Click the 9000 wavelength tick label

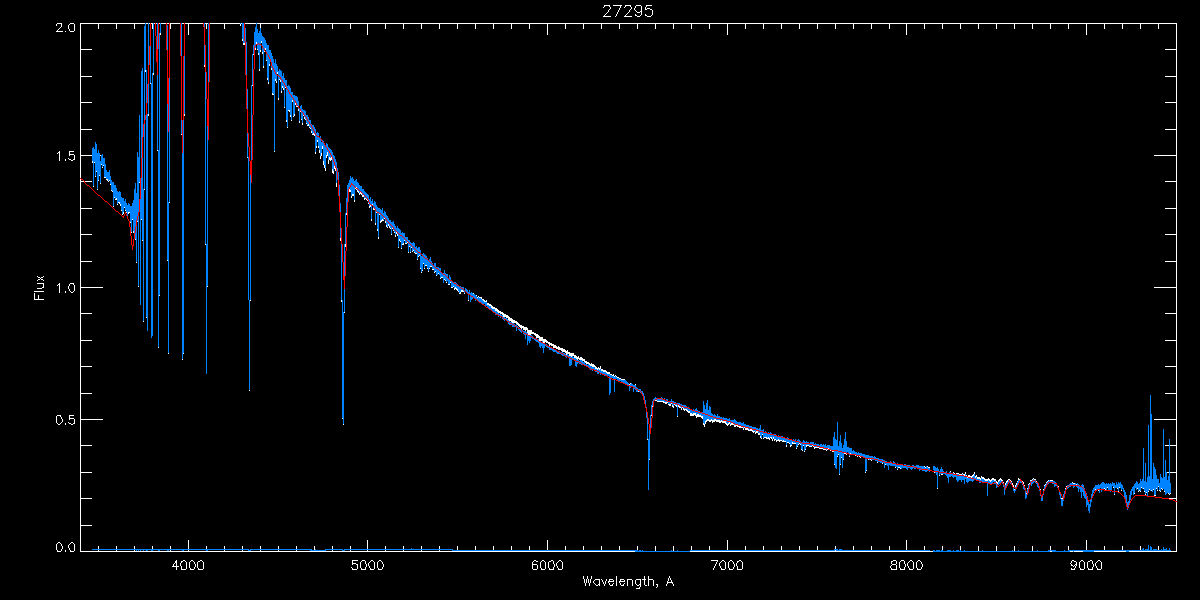[1086, 564]
